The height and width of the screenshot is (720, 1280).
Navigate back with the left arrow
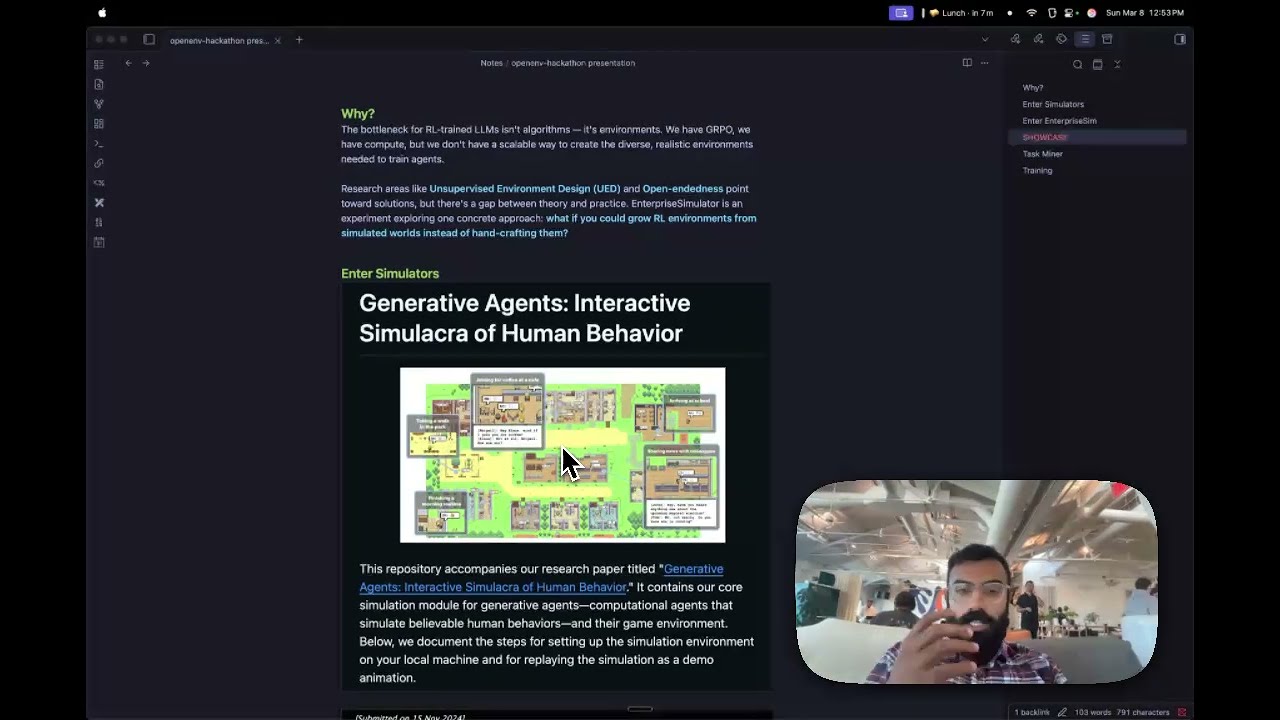pyautogui.click(x=128, y=63)
